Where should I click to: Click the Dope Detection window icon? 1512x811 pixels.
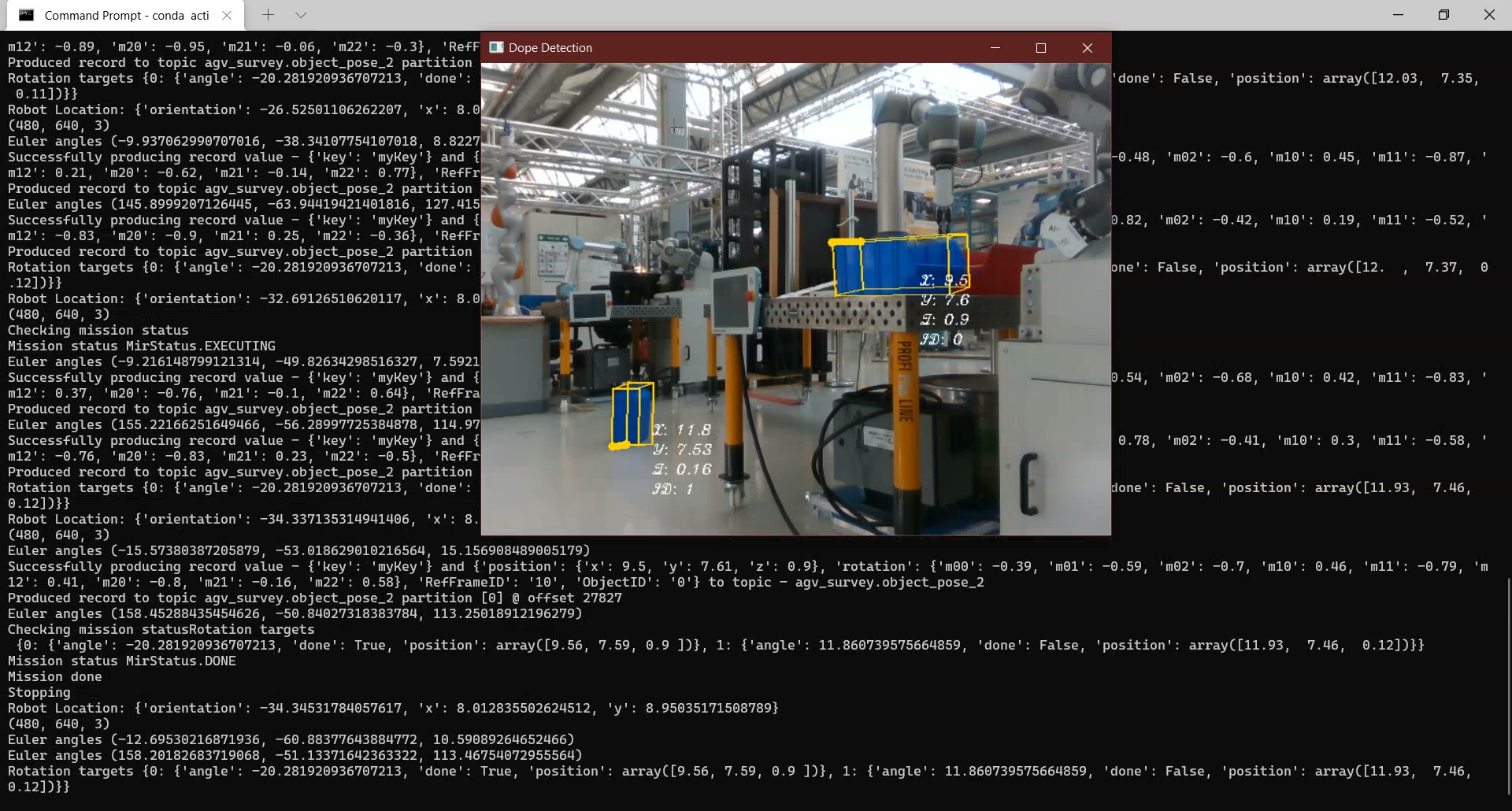496,47
